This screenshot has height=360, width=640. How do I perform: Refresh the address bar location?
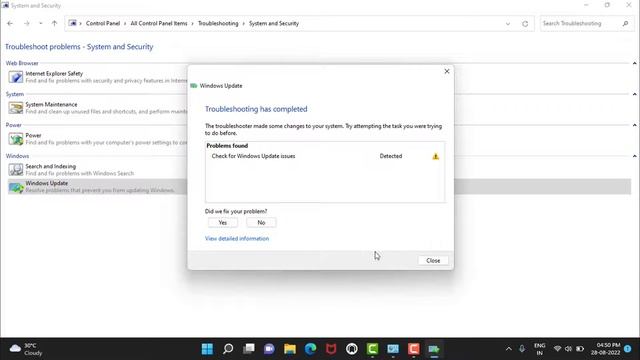[525, 24]
